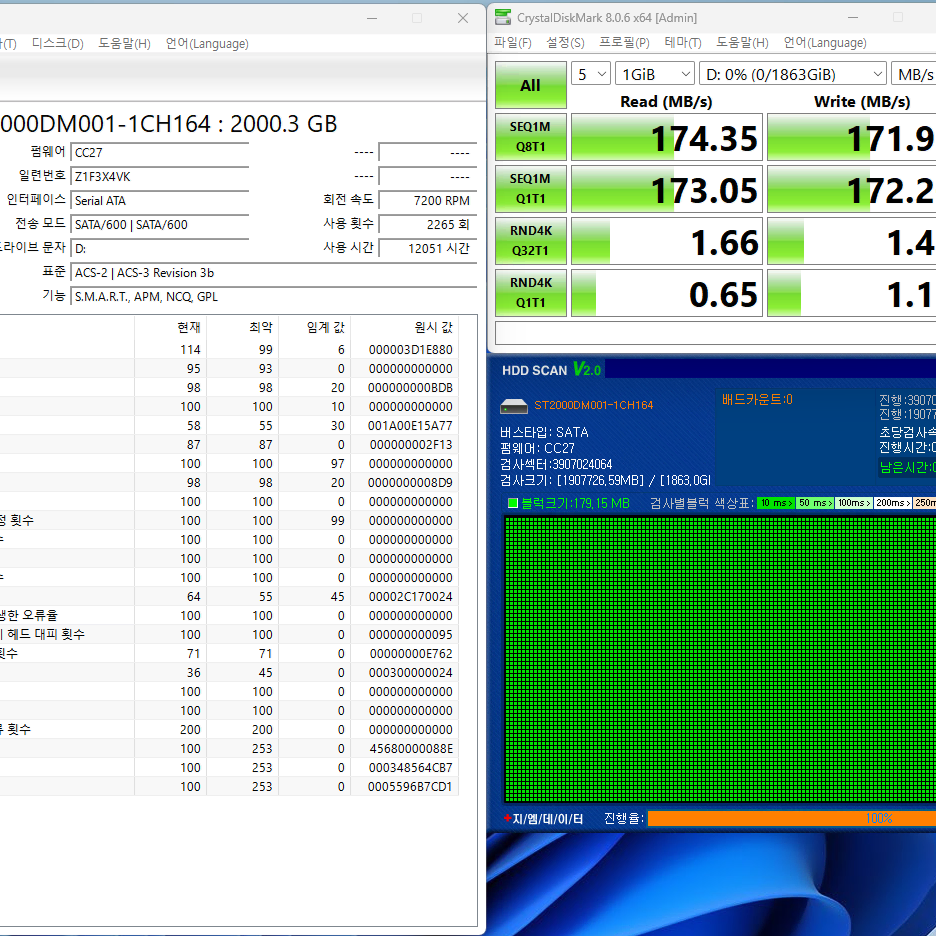Click the SEQ1M Q1T1 read result 173.05
Screen dimensions: 936x936
click(x=666, y=189)
